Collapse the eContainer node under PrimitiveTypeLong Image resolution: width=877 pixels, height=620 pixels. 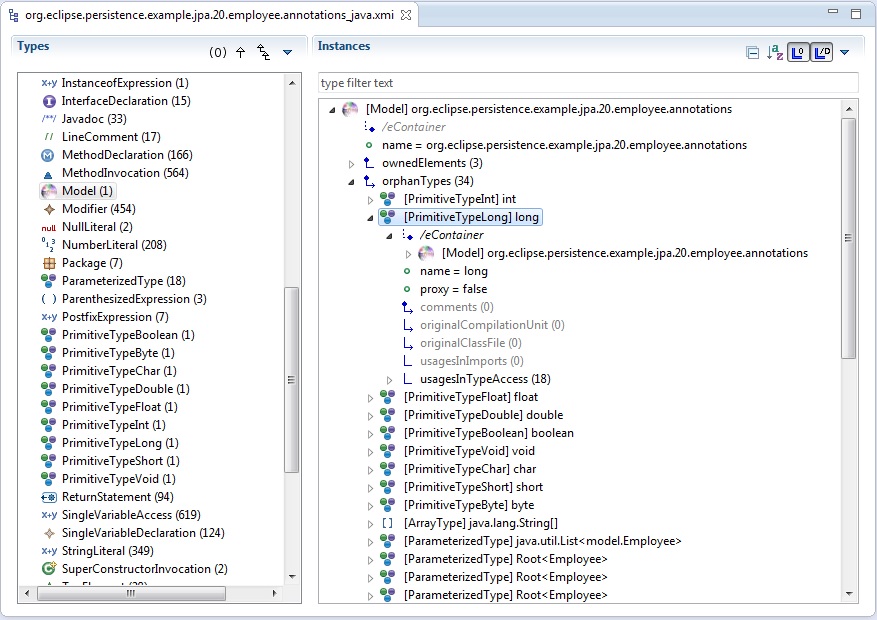(x=389, y=236)
